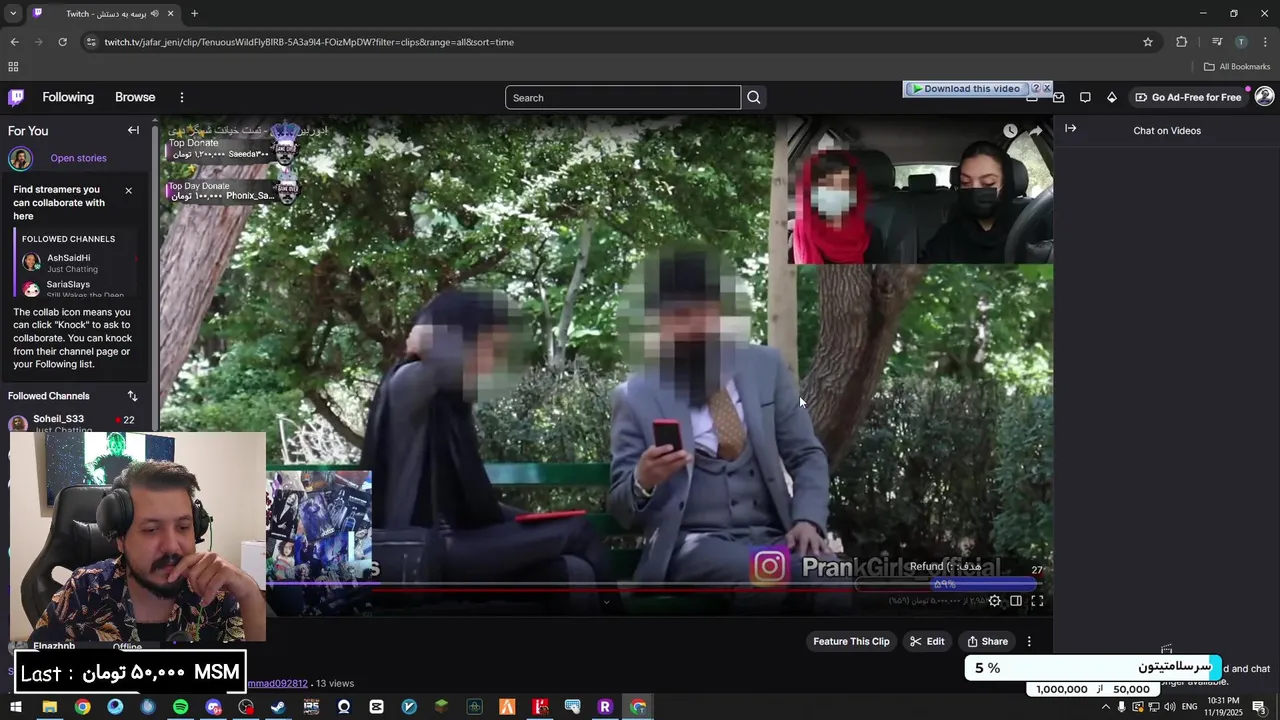Open Steam from the taskbar

coord(278,707)
